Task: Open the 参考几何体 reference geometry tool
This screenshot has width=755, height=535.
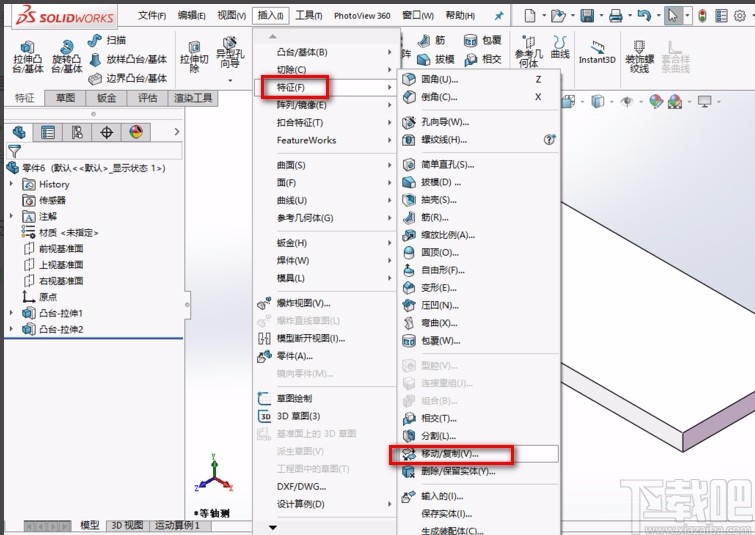Action: click(x=528, y=51)
